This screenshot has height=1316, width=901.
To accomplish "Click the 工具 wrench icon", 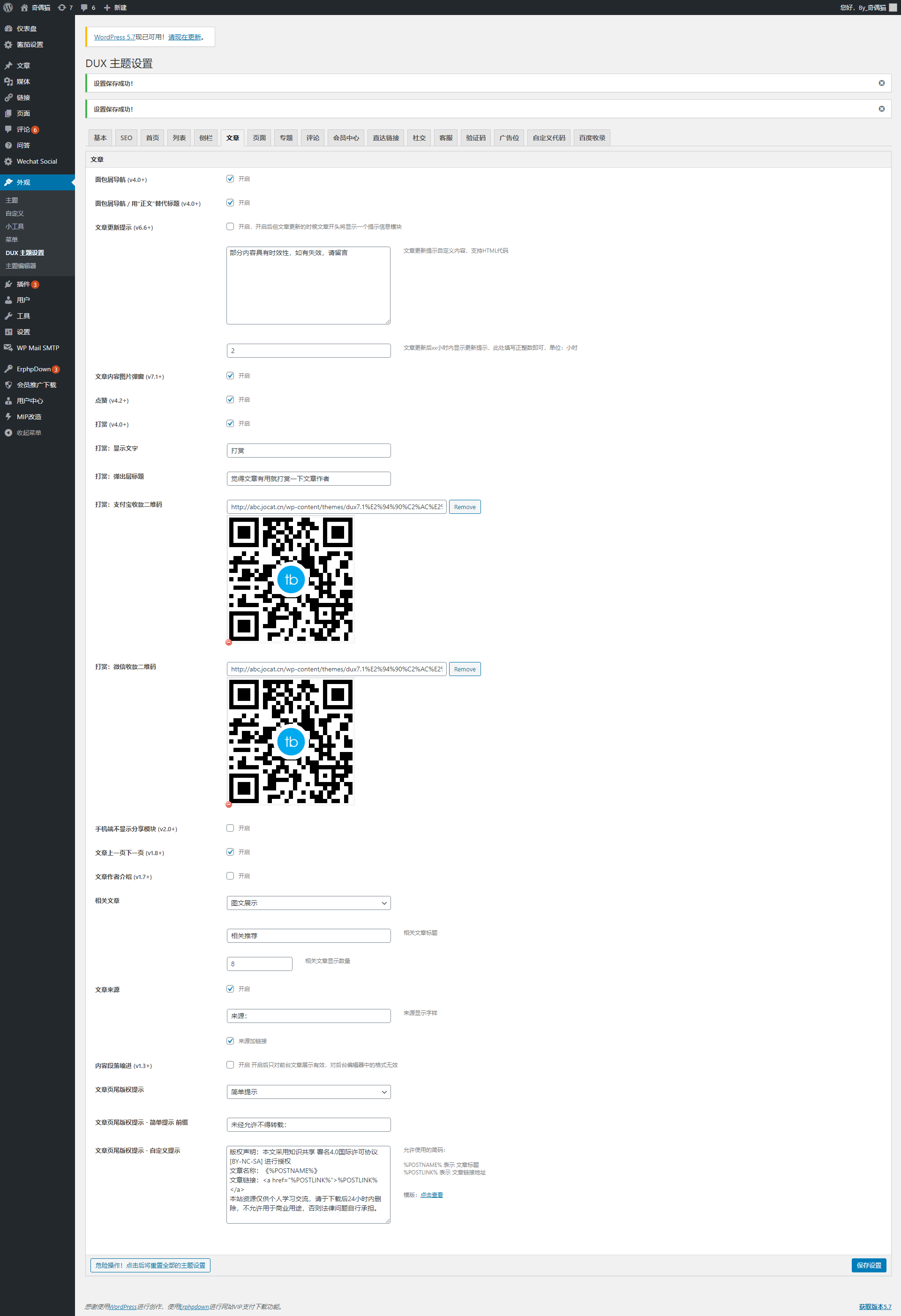I will point(8,316).
